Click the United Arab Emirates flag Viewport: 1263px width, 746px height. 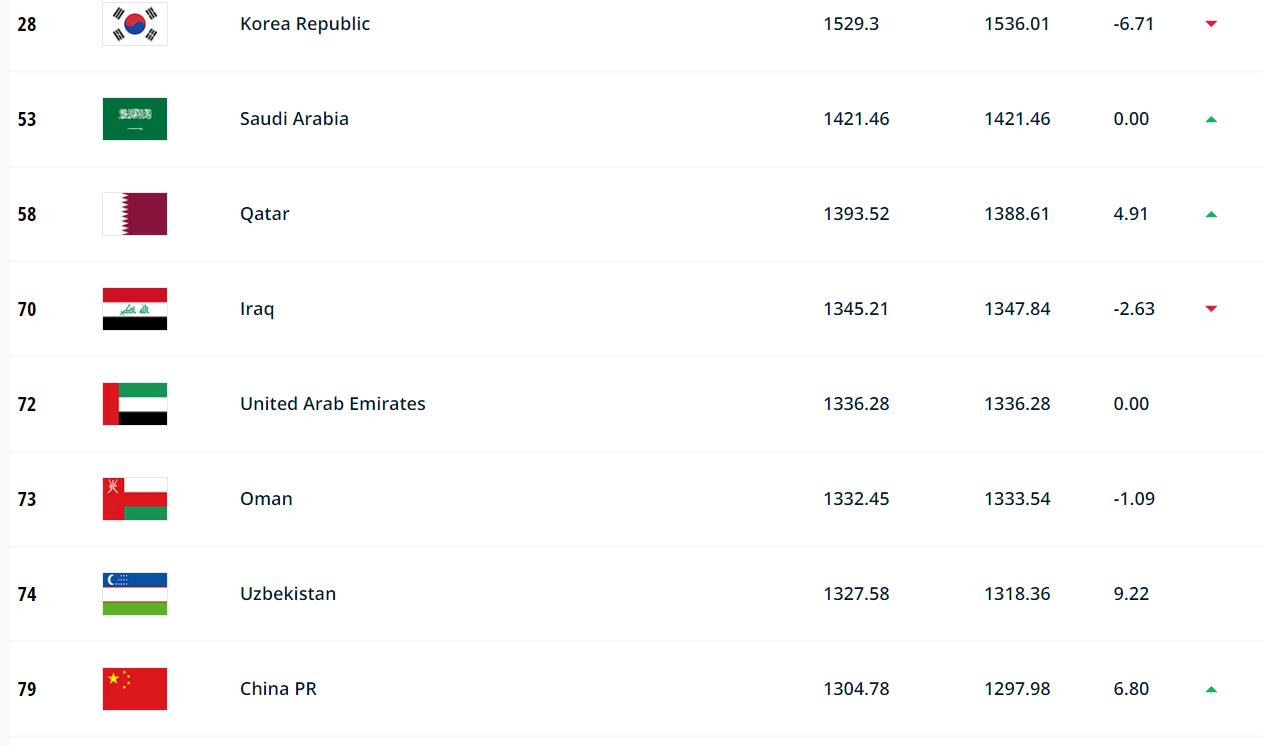135,404
